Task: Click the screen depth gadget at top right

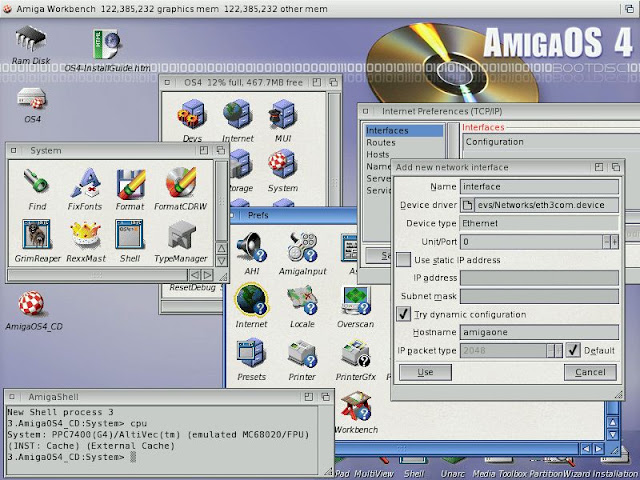Action: click(630, 9)
